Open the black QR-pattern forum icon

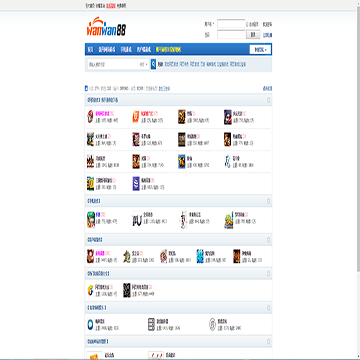tap(127, 290)
